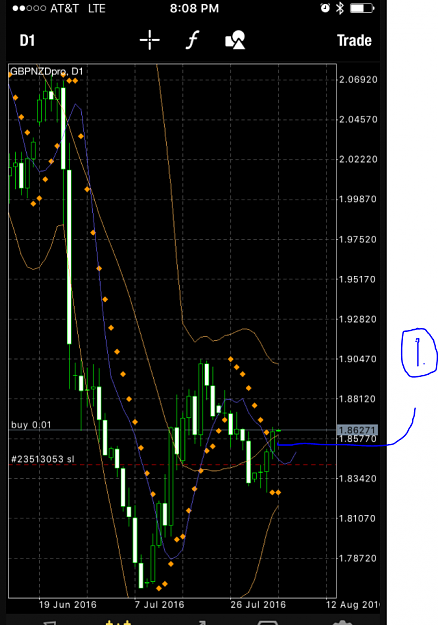Tap the 7 Jul 2016 date label
The width and height of the screenshot is (438, 625).
click(159, 605)
